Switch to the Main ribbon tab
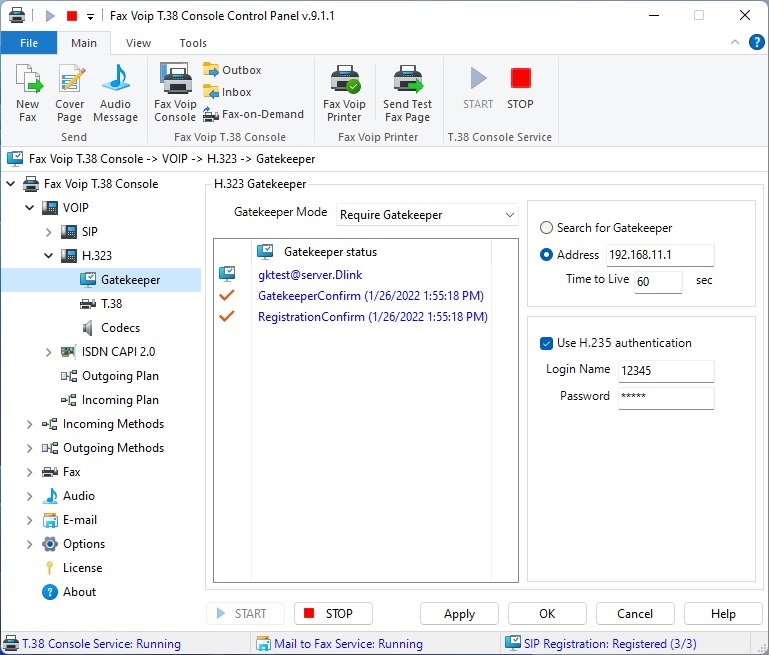769x655 pixels. [x=84, y=43]
